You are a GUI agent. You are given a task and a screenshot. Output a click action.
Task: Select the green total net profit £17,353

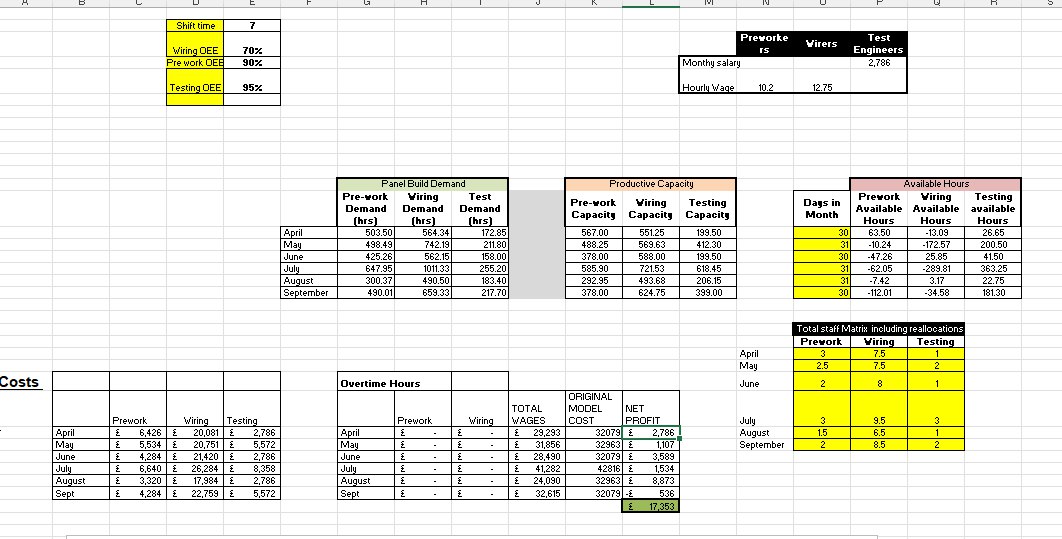650,506
